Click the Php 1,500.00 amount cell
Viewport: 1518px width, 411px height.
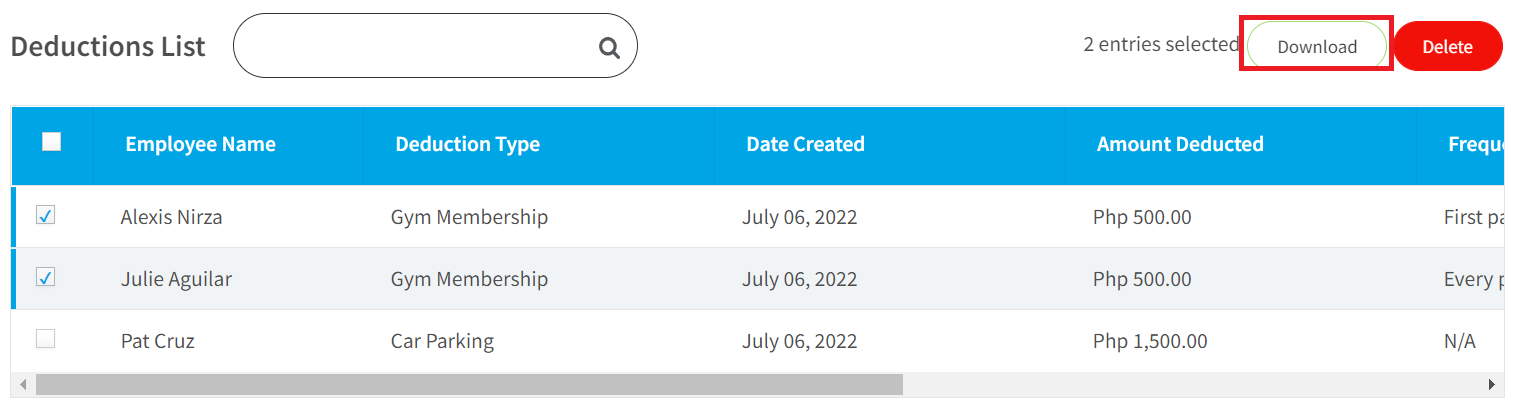coord(1150,341)
